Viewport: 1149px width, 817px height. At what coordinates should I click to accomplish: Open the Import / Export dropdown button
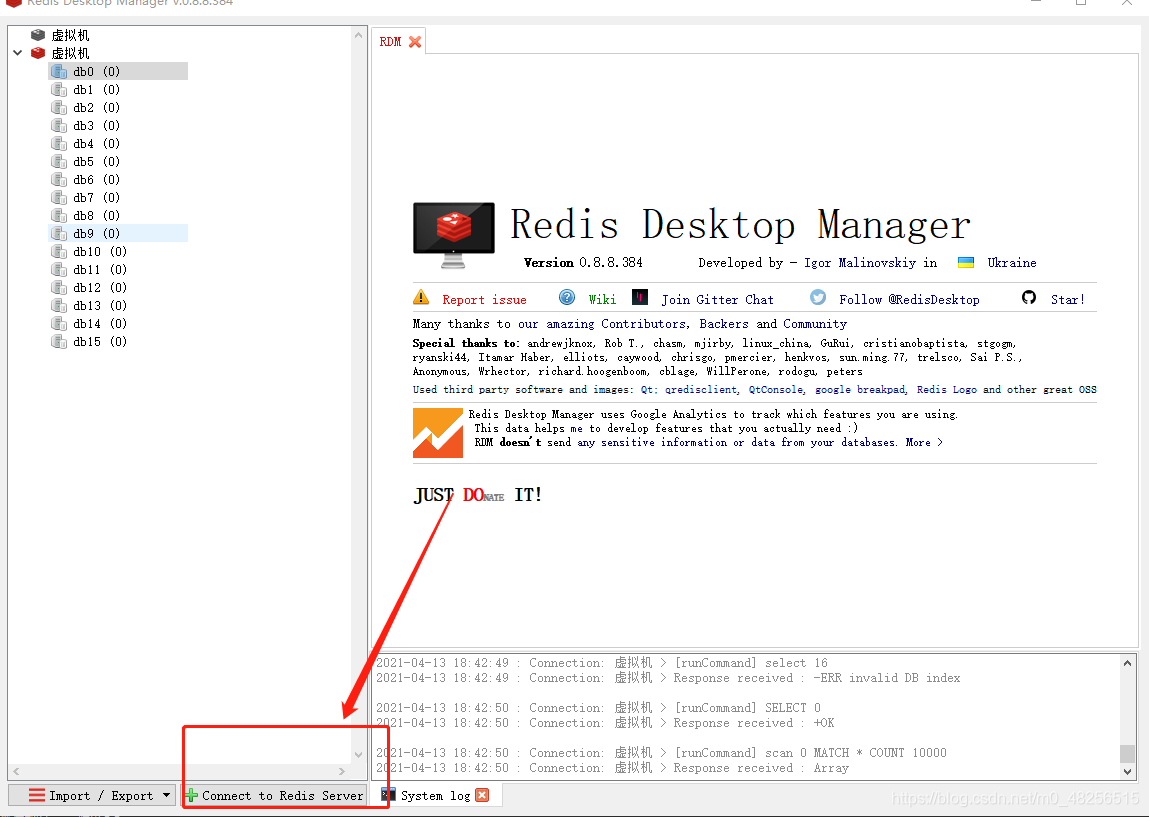[x=92, y=796]
